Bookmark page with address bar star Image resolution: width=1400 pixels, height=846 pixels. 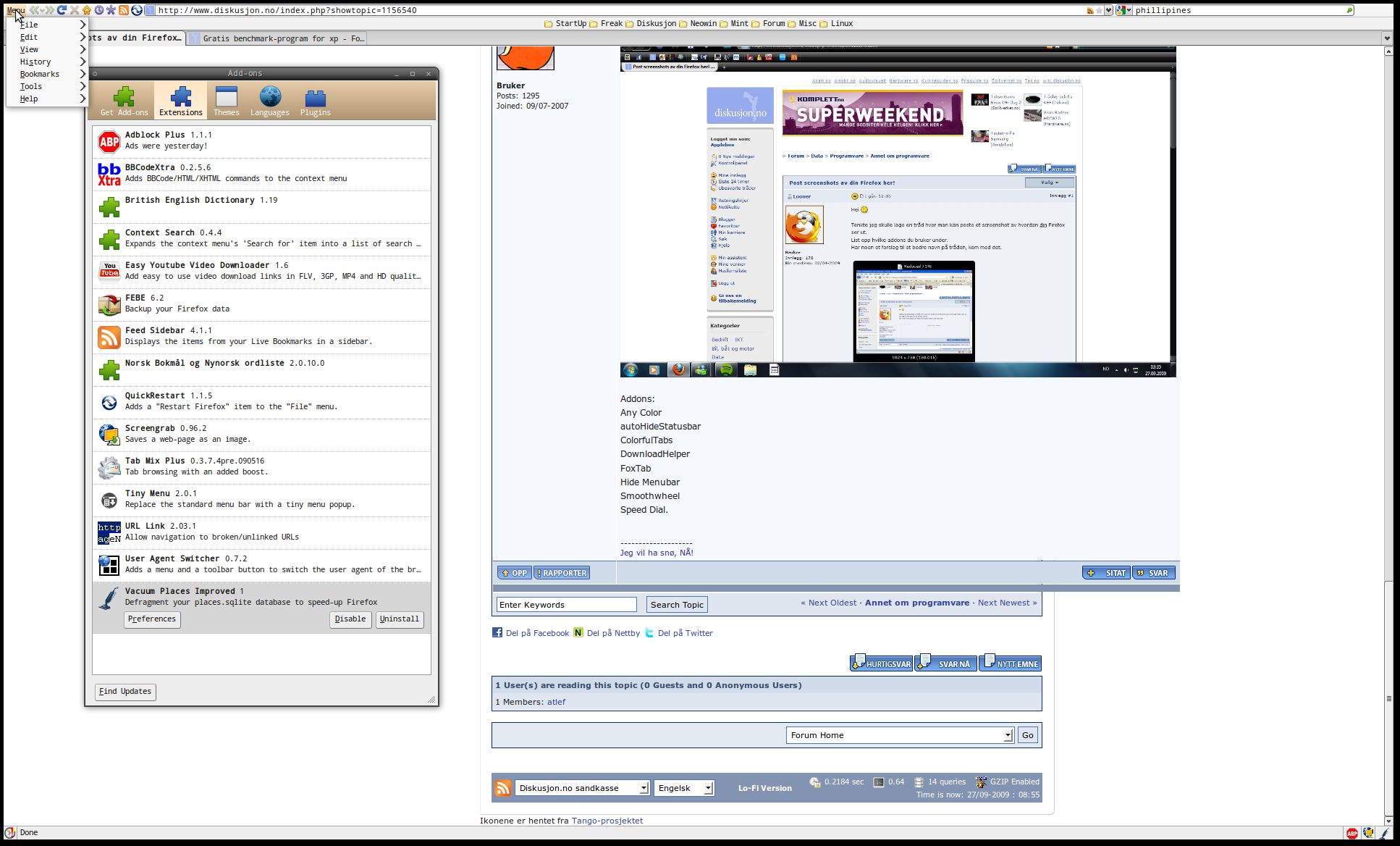click(1099, 11)
